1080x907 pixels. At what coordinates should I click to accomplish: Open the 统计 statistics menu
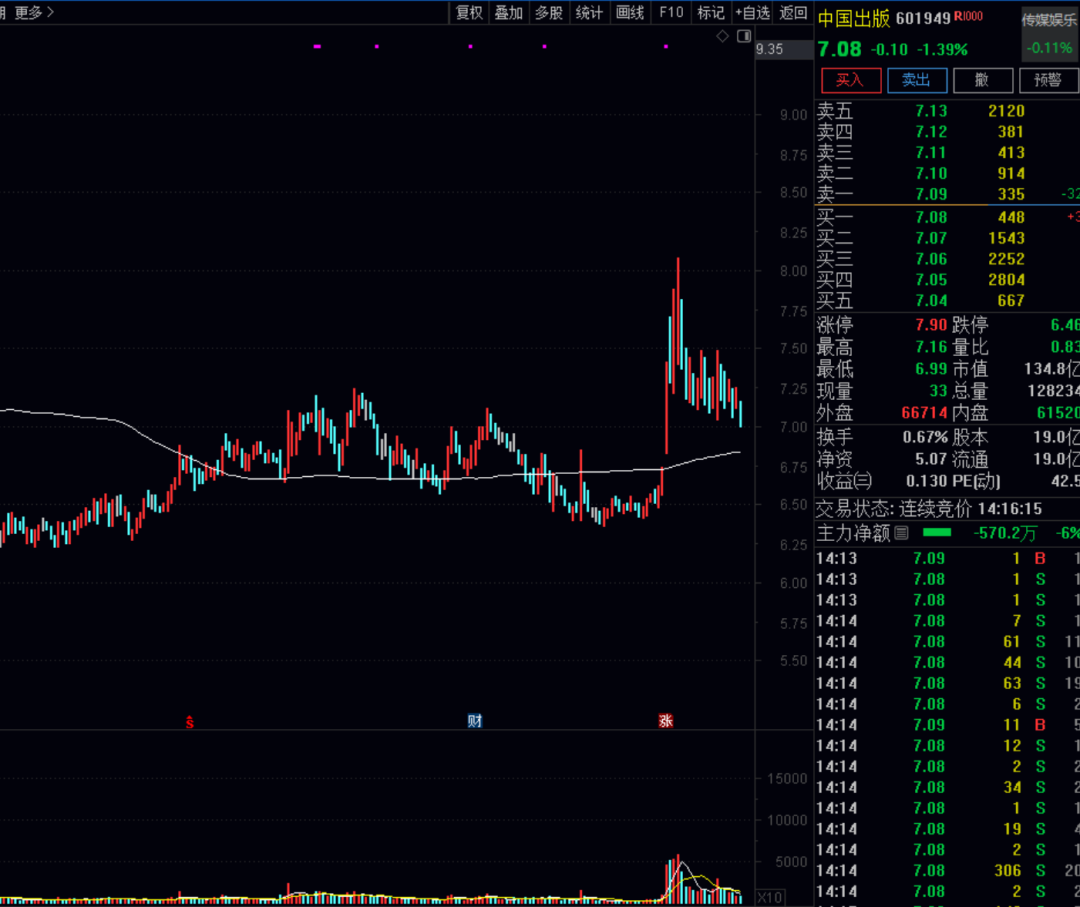tap(589, 13)
